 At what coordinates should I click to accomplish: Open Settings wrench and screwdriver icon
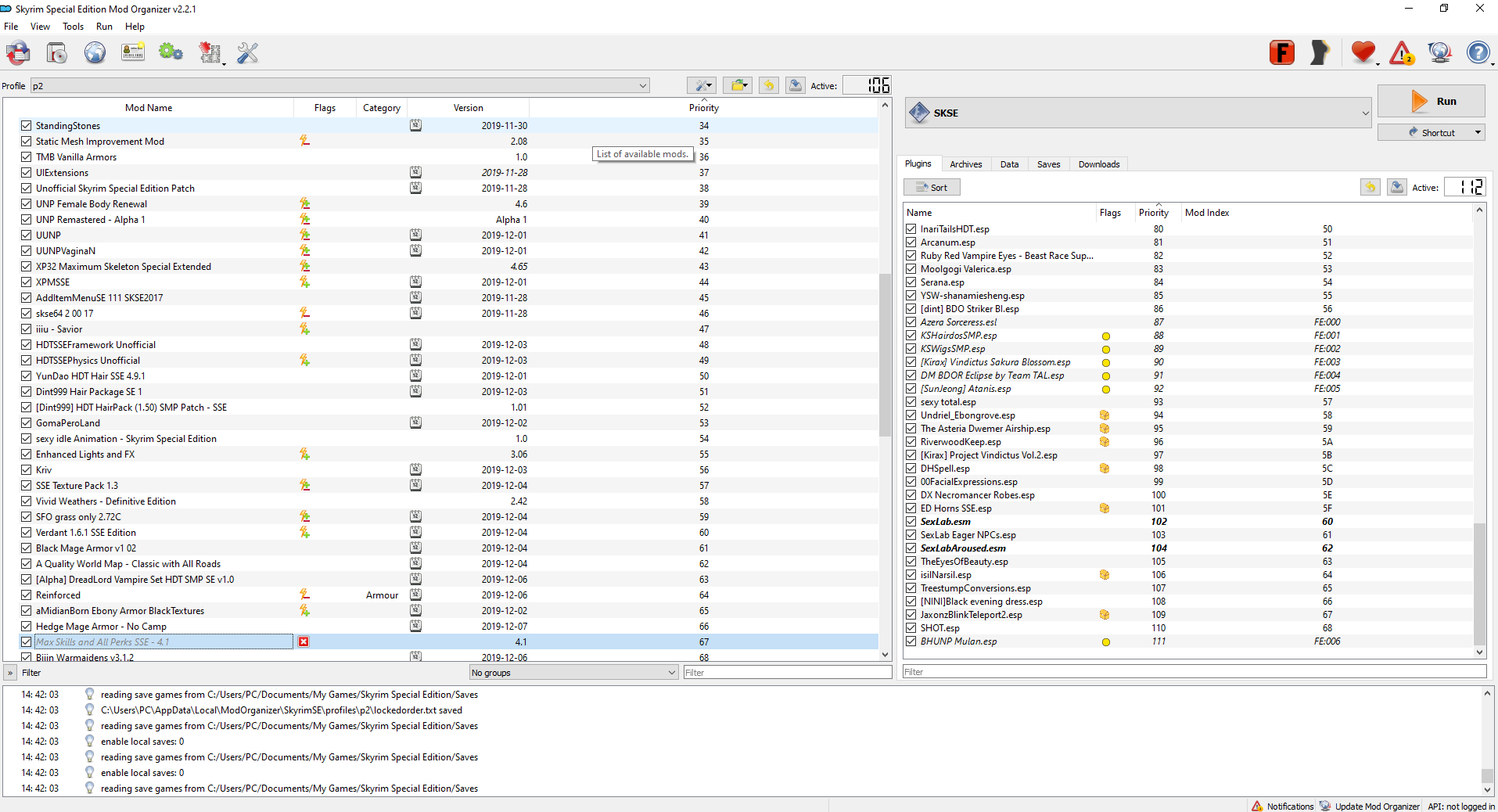click(248, 52)
